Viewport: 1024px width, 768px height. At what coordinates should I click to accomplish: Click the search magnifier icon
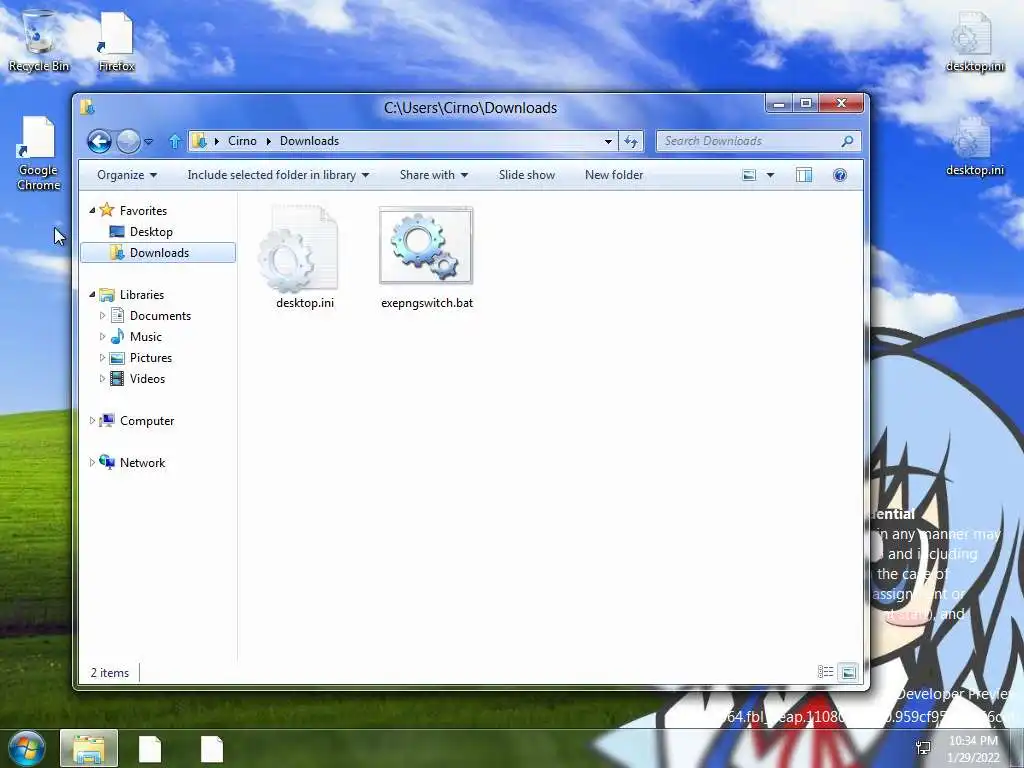coord(848,141)
